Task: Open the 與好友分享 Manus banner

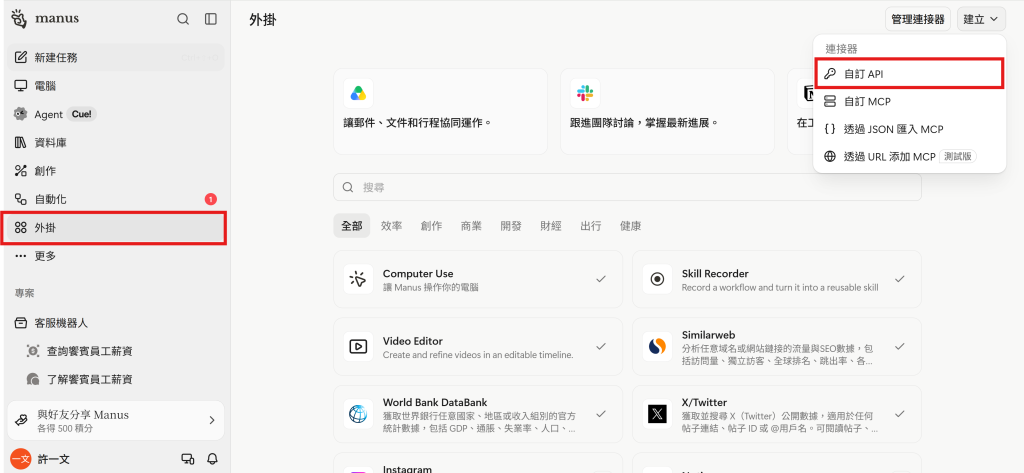Action: coord(116,421)
